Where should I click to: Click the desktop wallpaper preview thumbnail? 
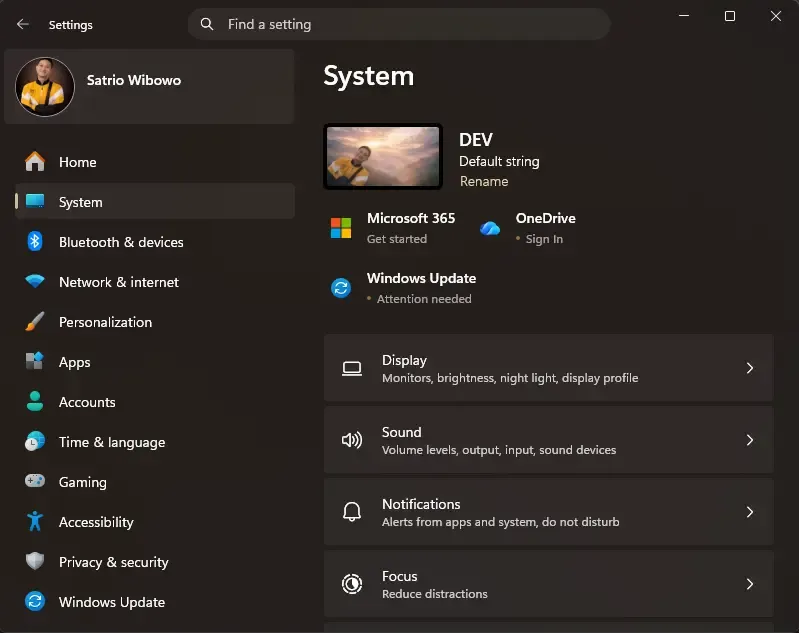[383, 156]
